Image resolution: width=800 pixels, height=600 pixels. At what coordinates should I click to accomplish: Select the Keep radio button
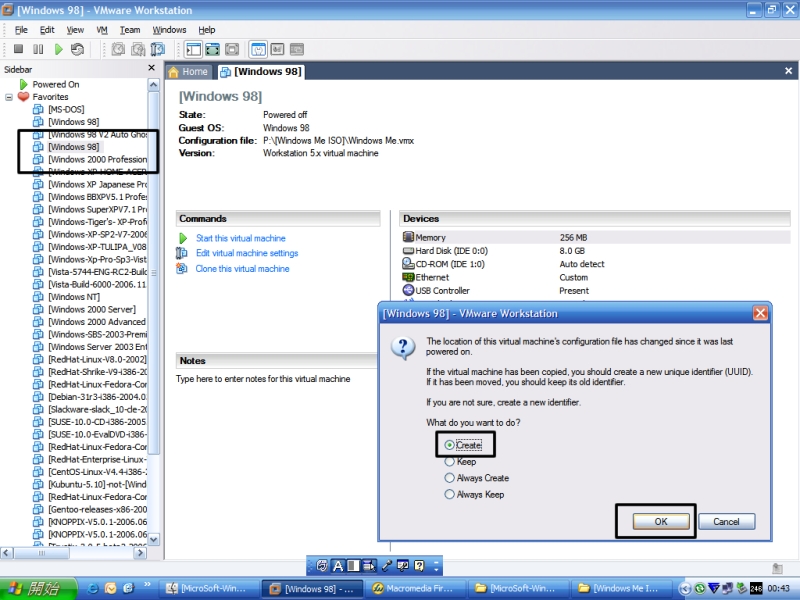449,462
